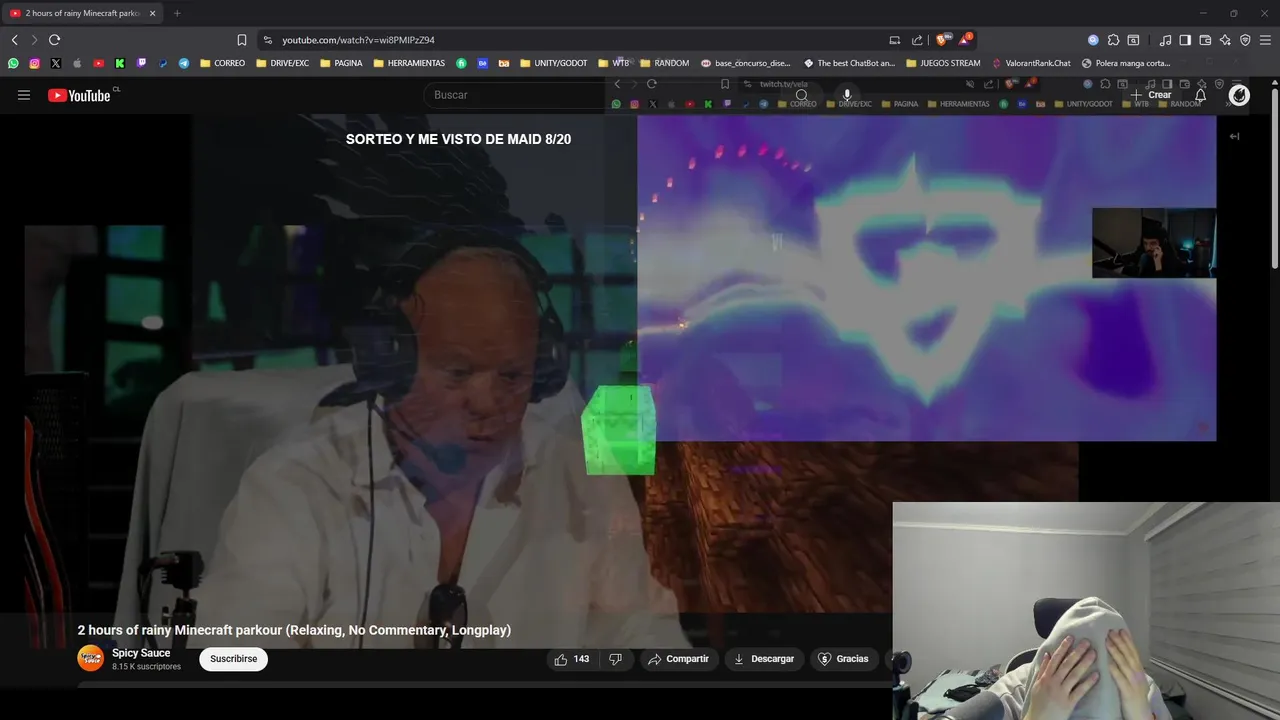Click the Spicy Sauce channel avatar
The width and height of the screenshot is (1280, 720).
click(91, 658)
